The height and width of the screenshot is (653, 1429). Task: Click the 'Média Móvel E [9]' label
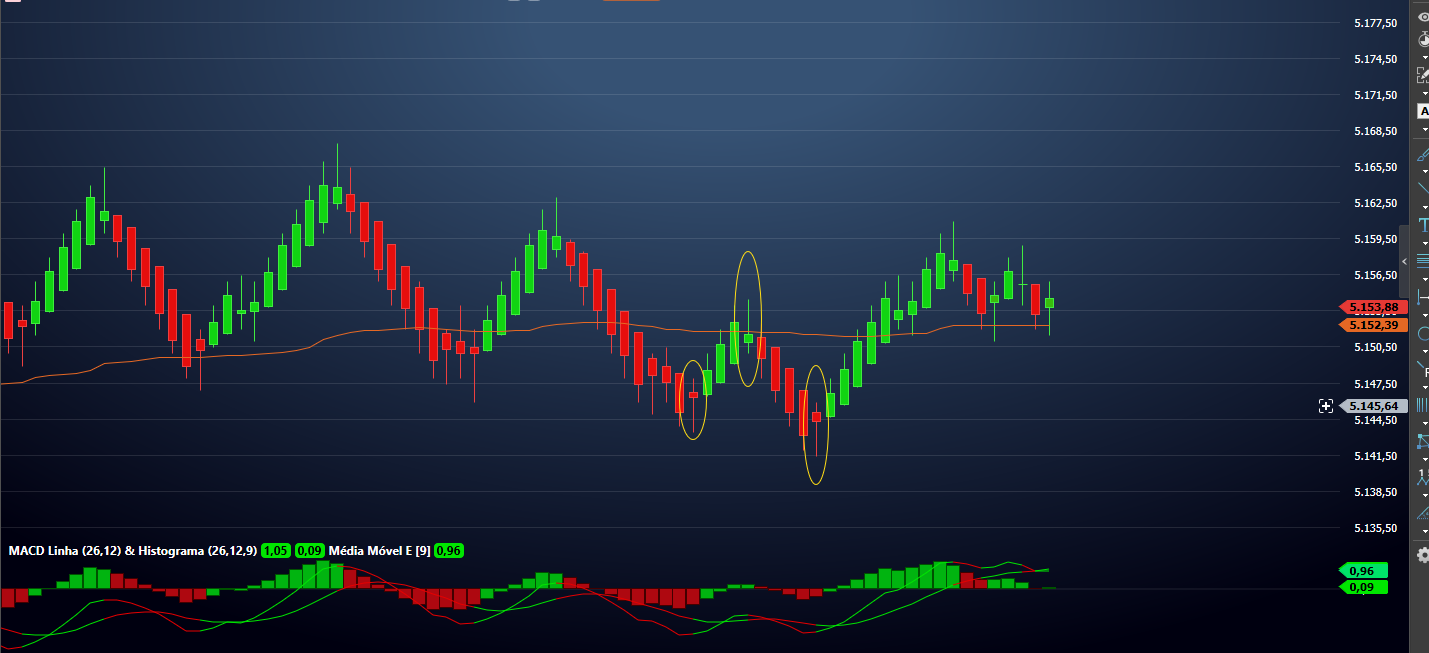379,551
